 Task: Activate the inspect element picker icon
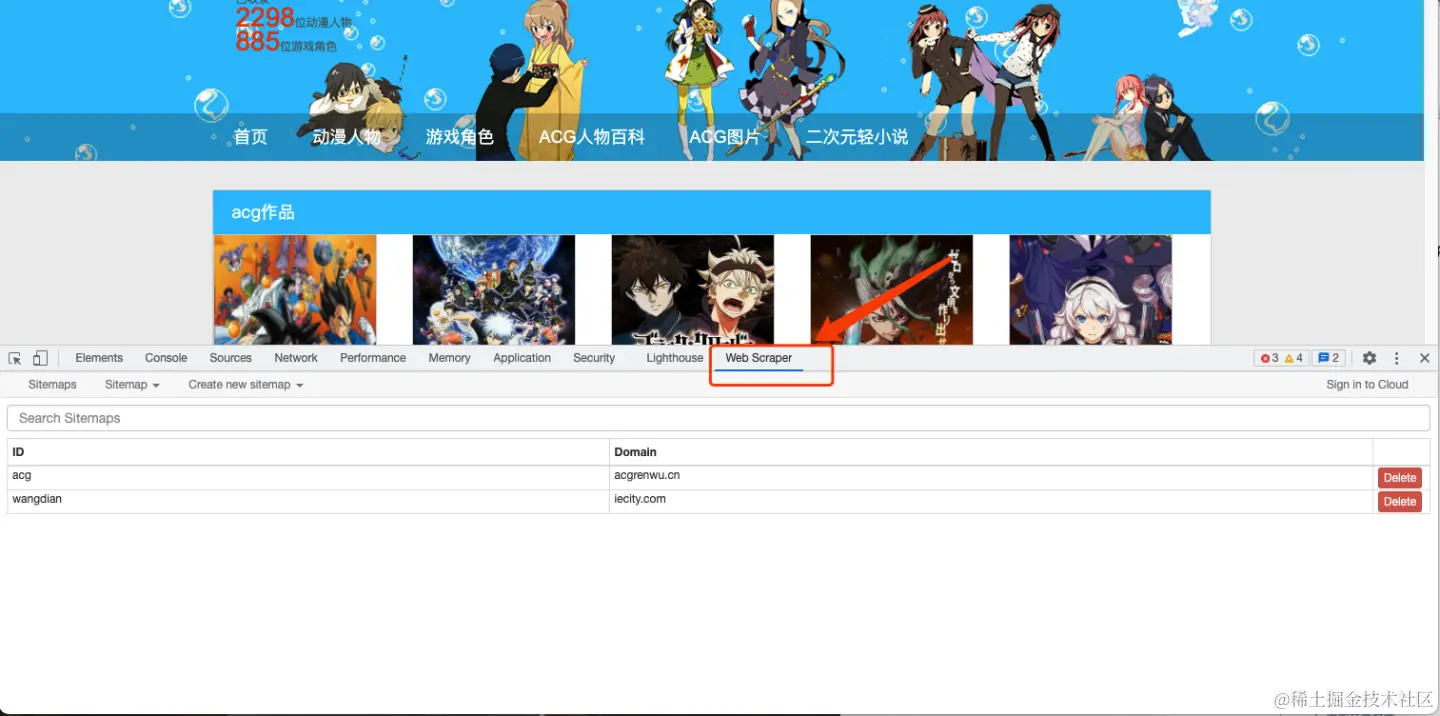(15, 358)
